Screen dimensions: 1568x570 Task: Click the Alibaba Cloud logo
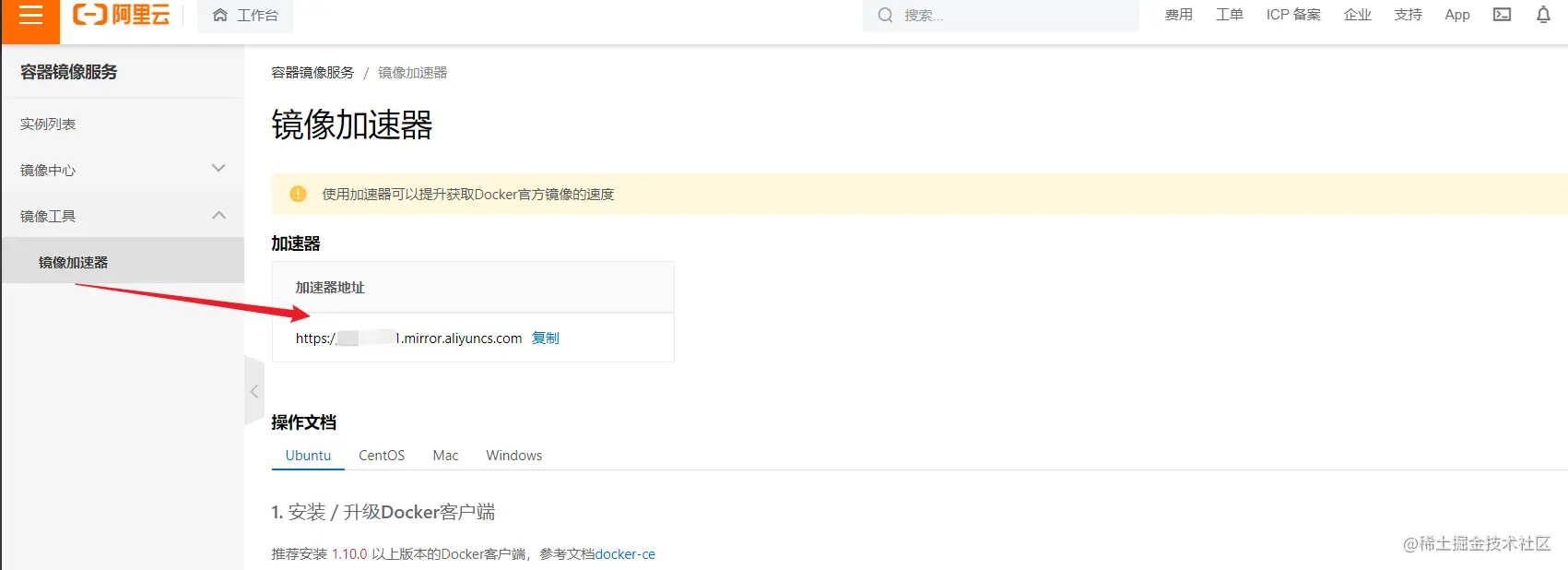tap(121, 15)
